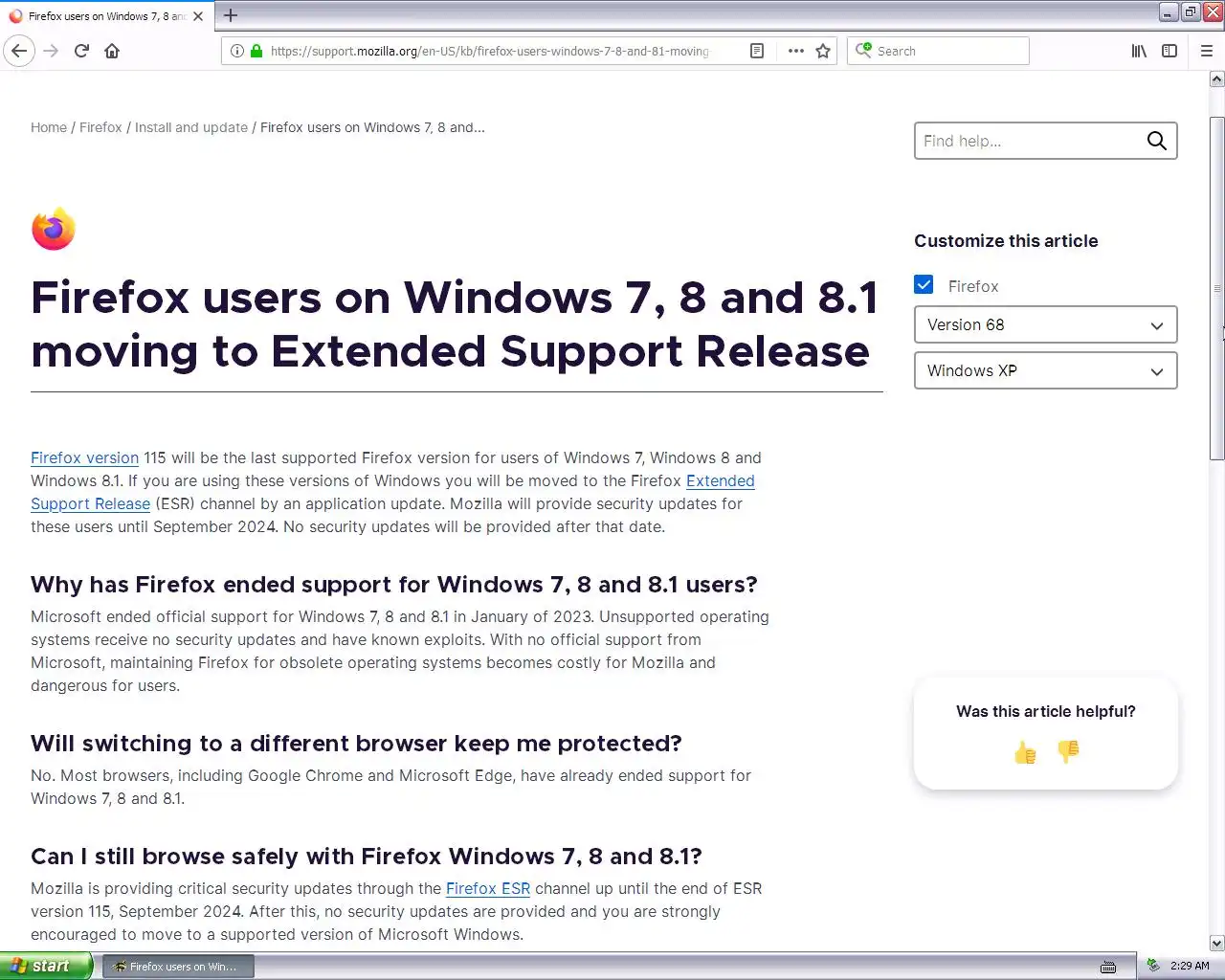Open Install and update breadcrumb

coord(191,127)
